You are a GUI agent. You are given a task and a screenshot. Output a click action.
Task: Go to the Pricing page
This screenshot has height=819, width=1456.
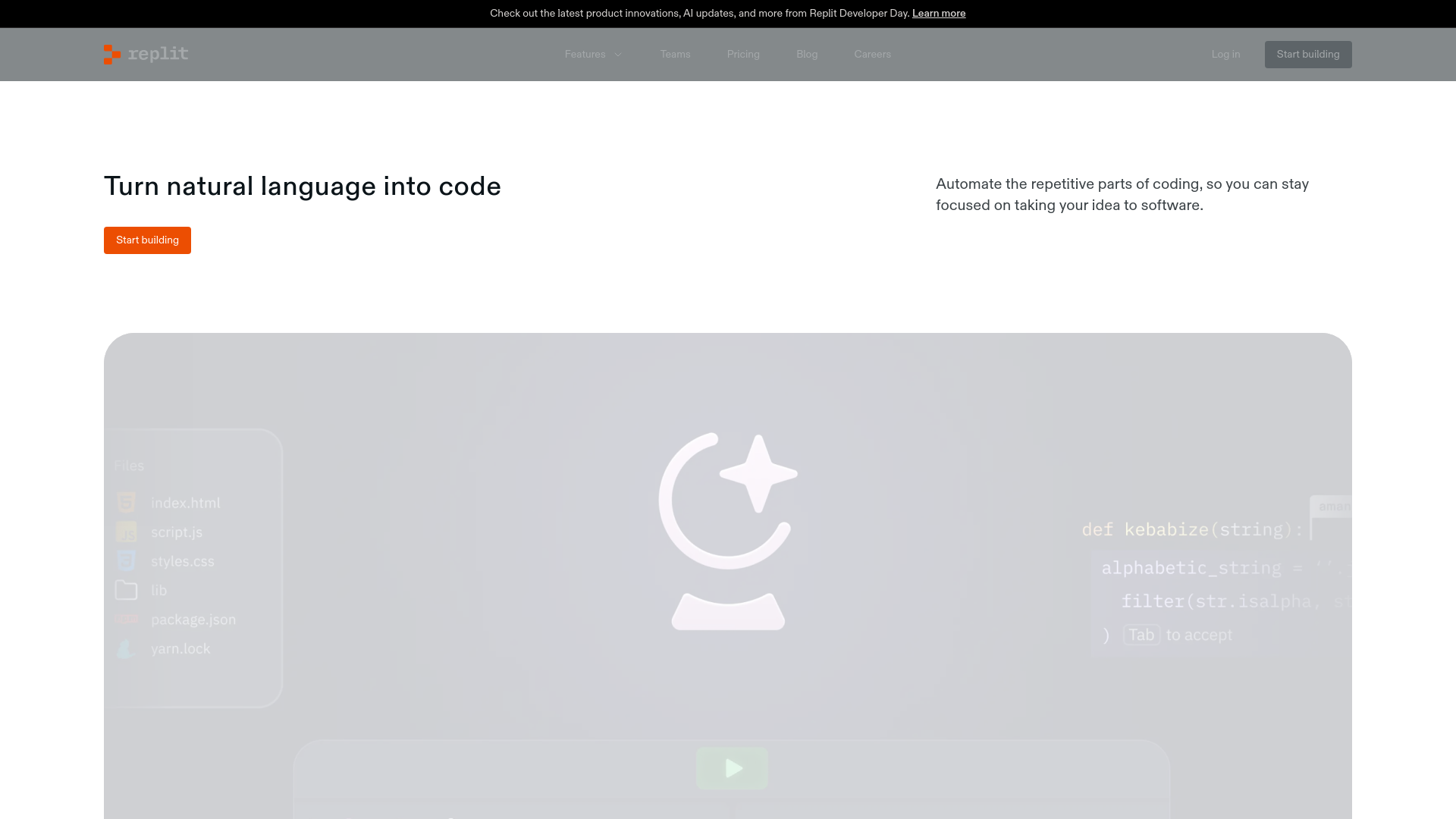tap(743, 55)
